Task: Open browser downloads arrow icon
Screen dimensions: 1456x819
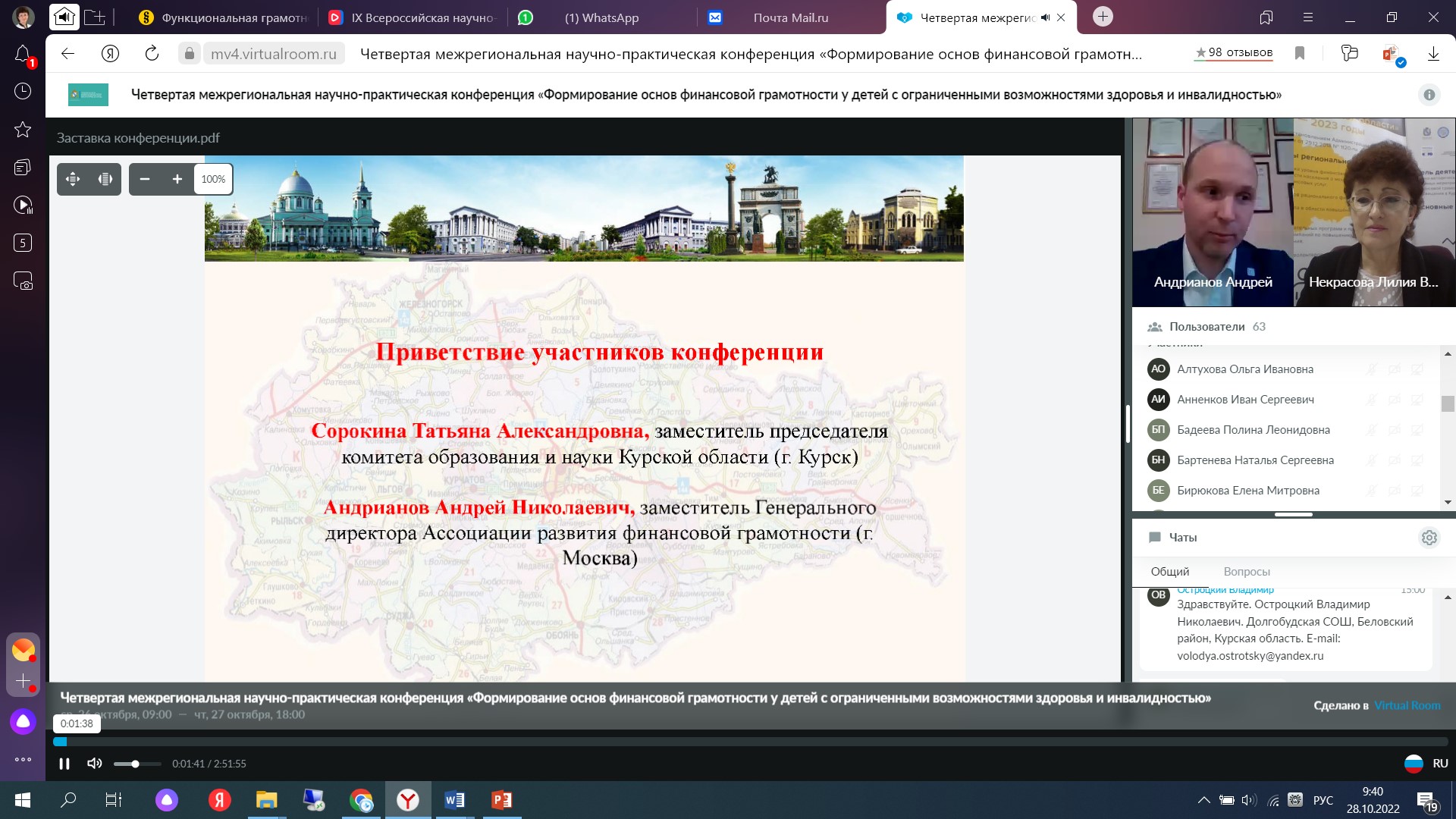Action: (x=1433, y=53)
